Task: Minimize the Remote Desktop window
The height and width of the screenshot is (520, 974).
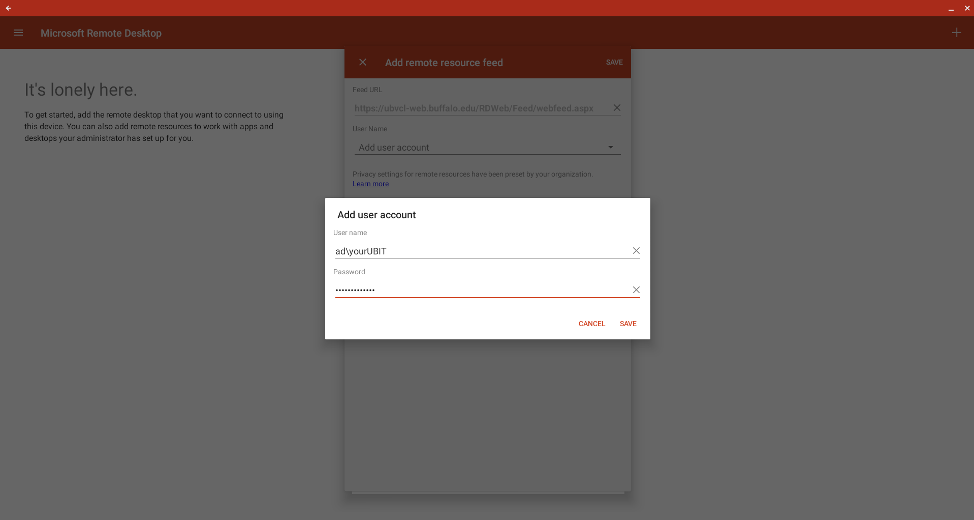Action: point(951,8)
